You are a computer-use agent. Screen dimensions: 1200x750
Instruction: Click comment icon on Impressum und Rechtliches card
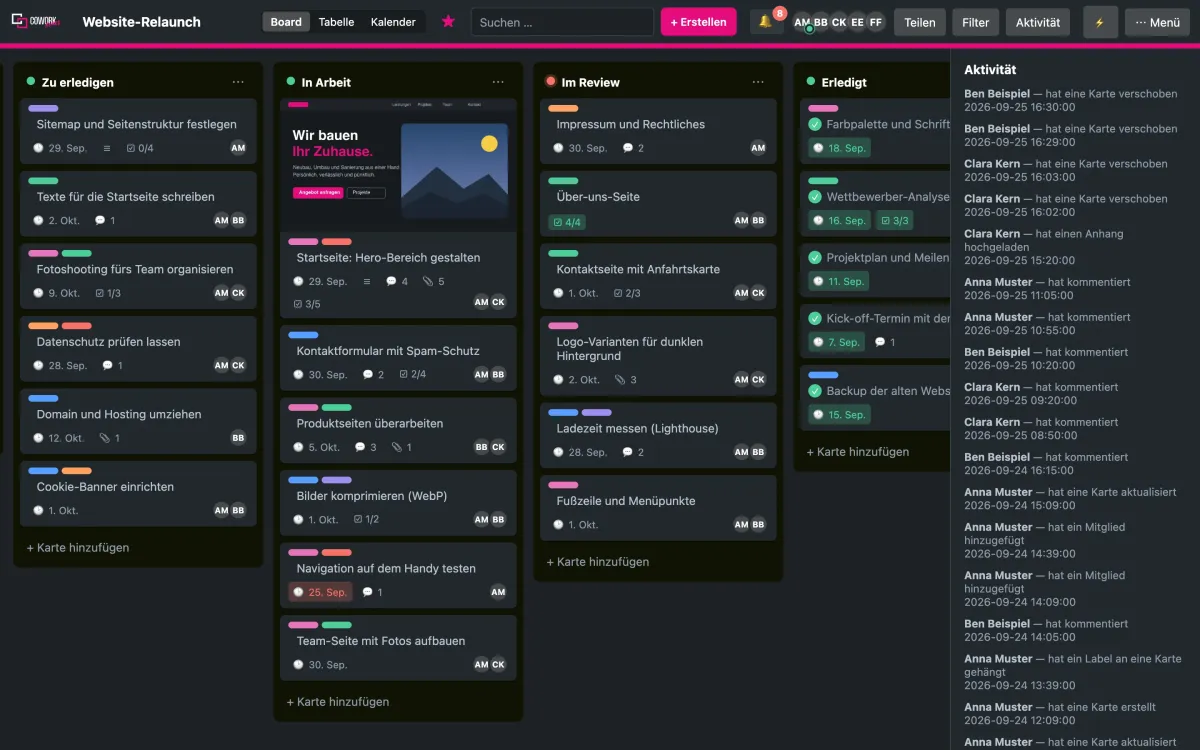pyautogui.click(x=628, y=148)
